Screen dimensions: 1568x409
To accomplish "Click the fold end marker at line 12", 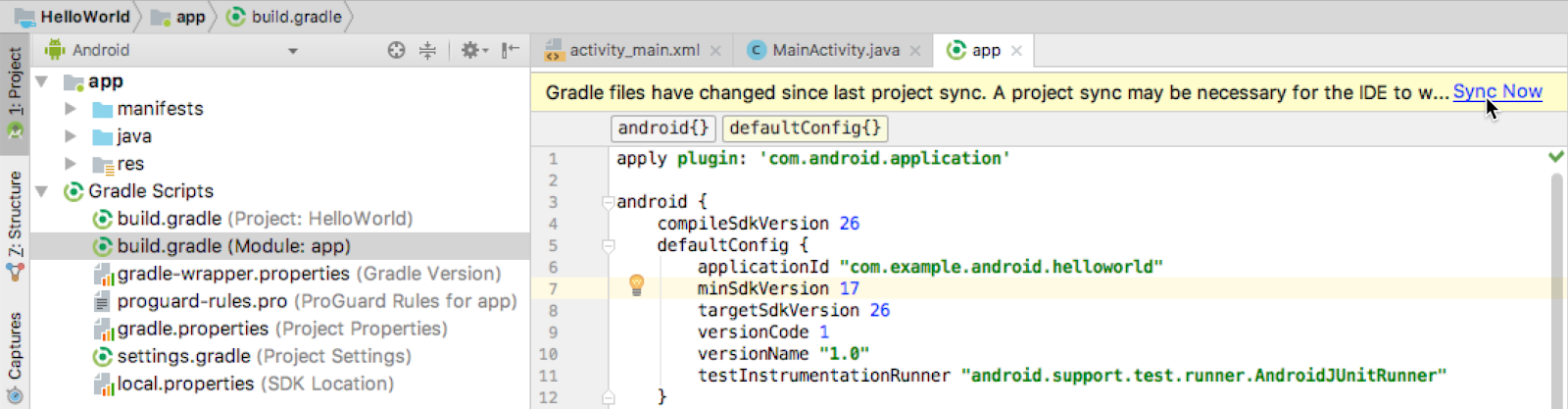I will (x=608, y=397).
